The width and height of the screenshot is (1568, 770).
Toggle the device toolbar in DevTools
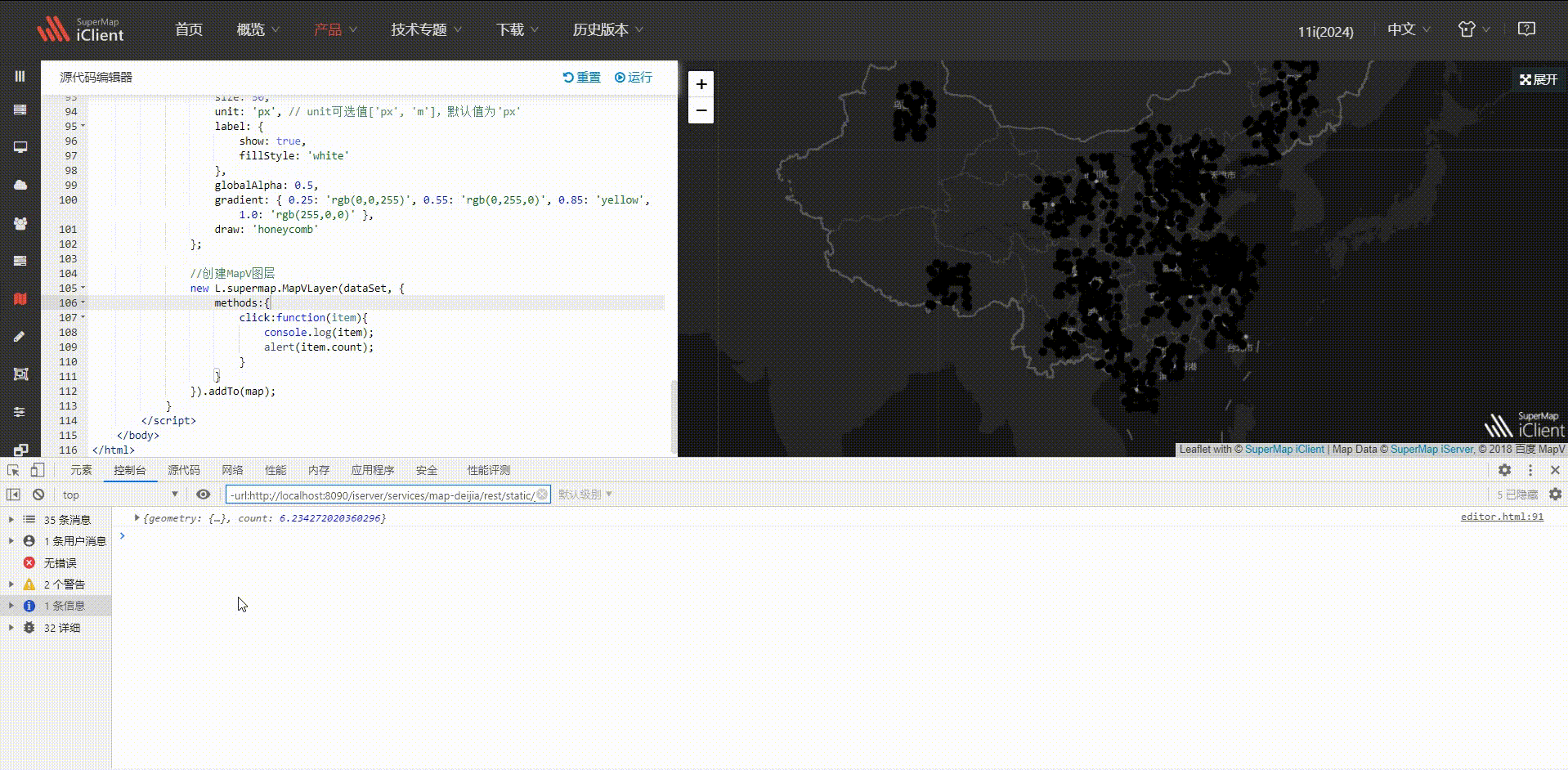coord(37,470)
